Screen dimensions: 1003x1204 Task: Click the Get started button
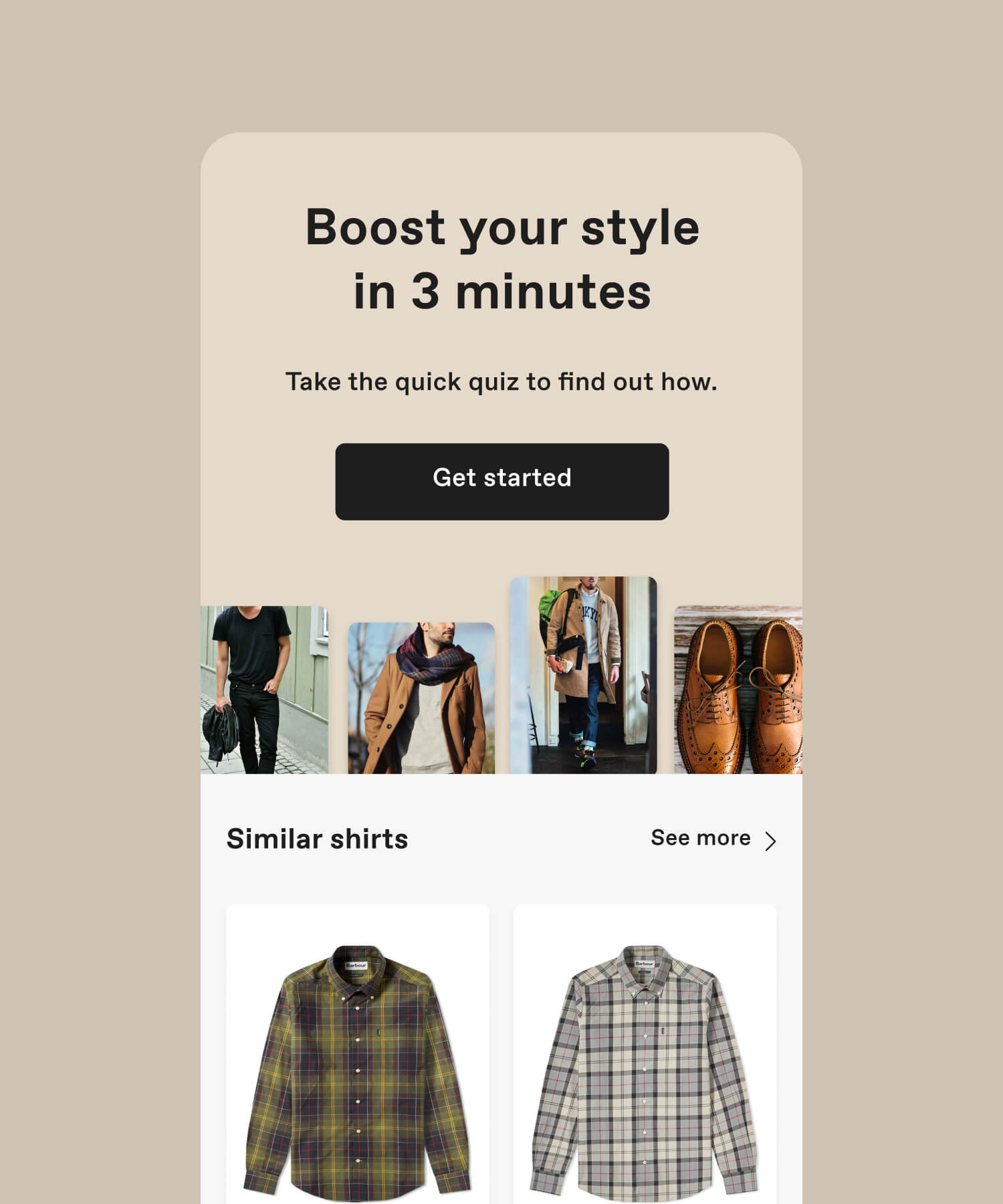coord(501,482)
